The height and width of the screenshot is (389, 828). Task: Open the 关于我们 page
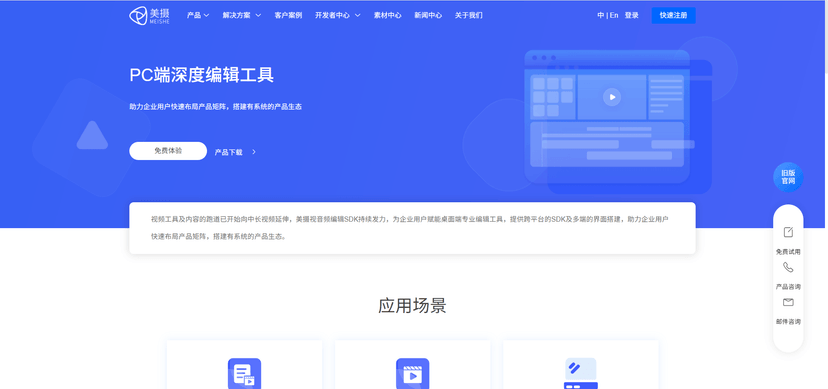pyautogui.click(x=468, y=15)
